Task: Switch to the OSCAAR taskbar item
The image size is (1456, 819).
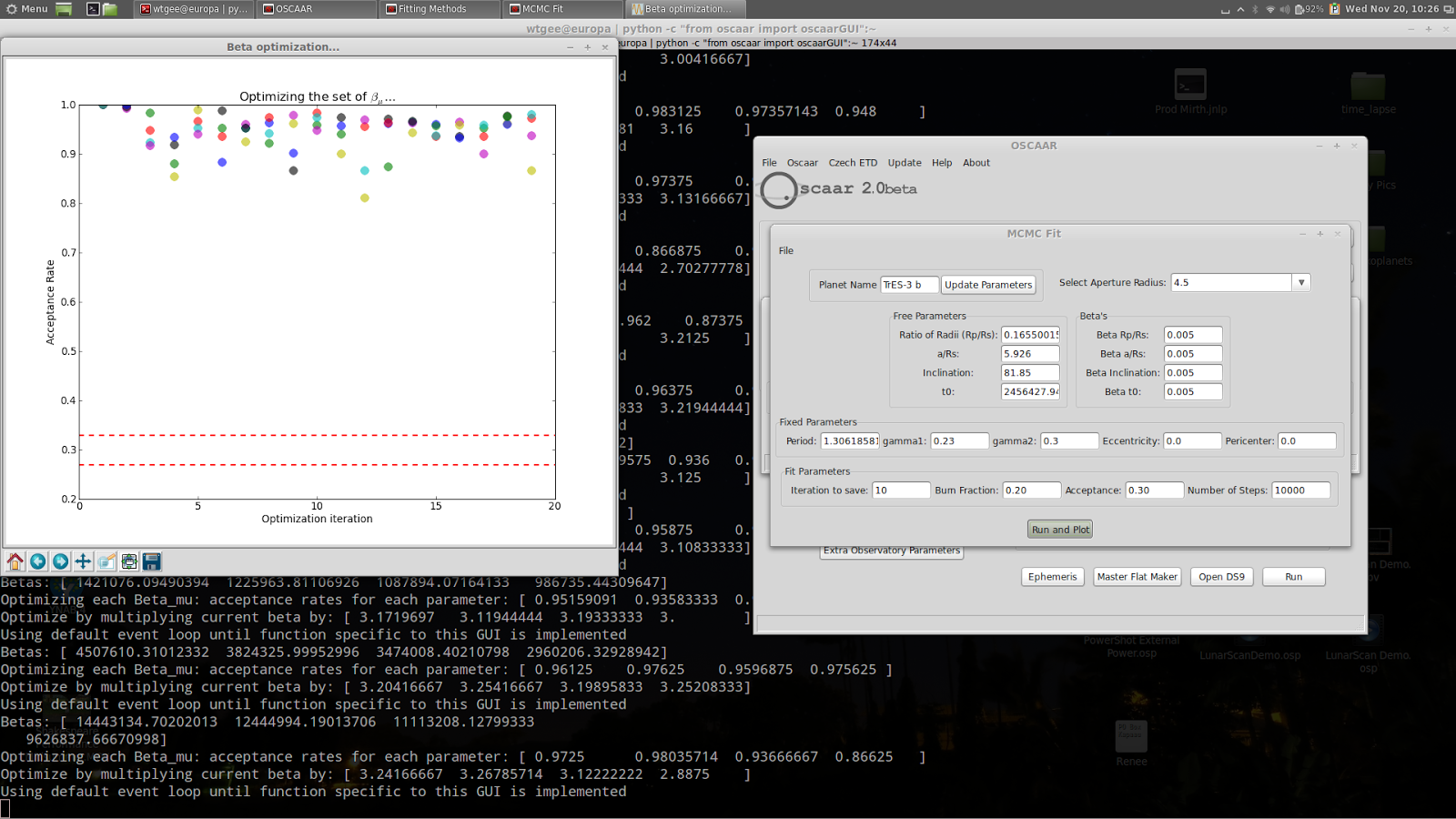Action: [x=317, y=9]
